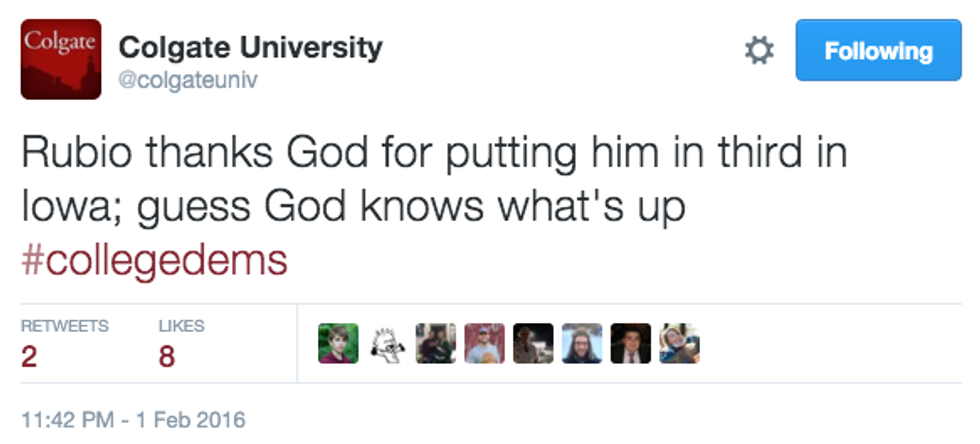Click the blue Following button
The image size is (980, 444).
coord(877,51)
